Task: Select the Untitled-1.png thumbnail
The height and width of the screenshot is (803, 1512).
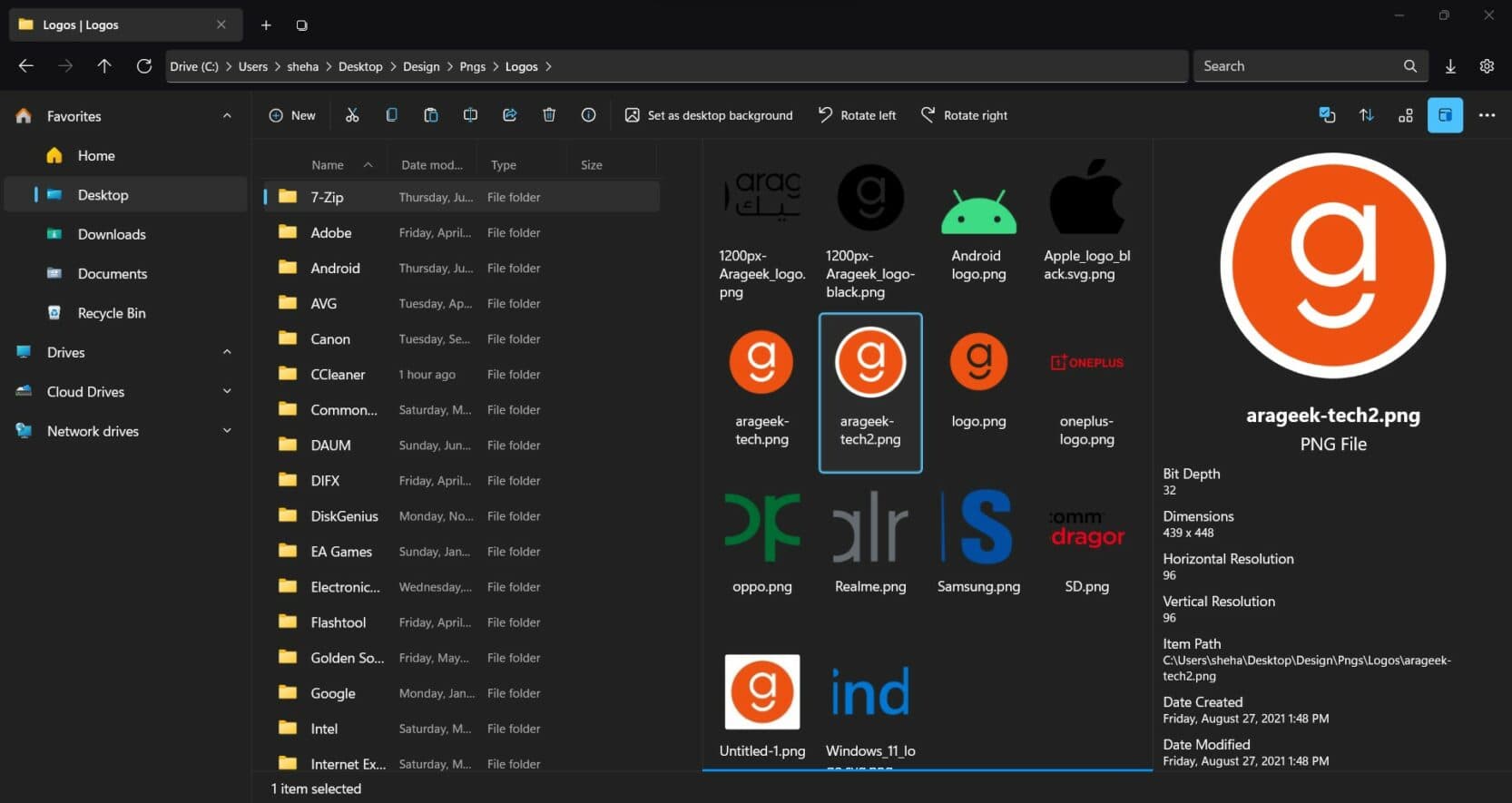Action: [761, 706]
